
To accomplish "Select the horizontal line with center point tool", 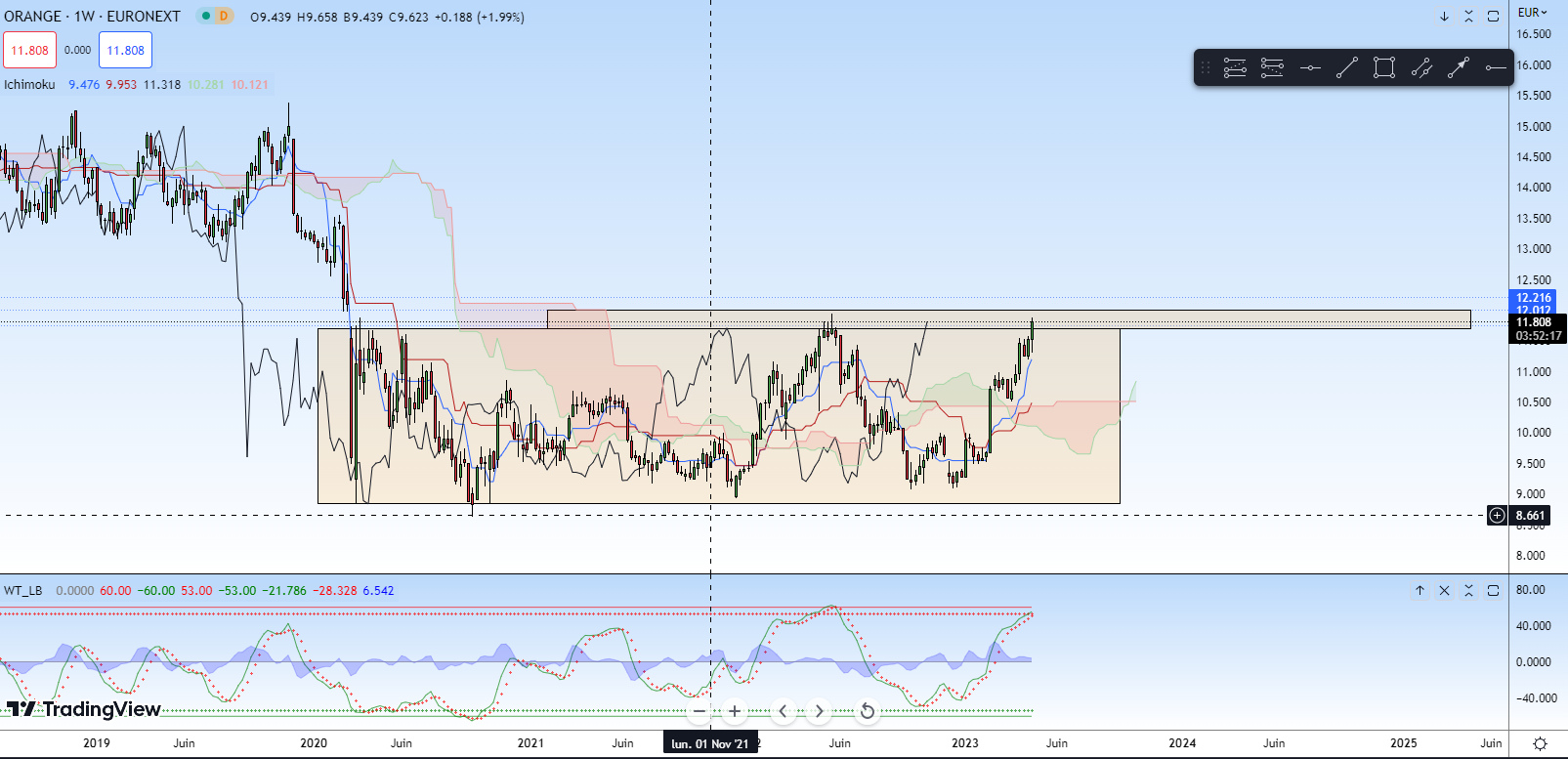I will click(x=1310, y=67).
